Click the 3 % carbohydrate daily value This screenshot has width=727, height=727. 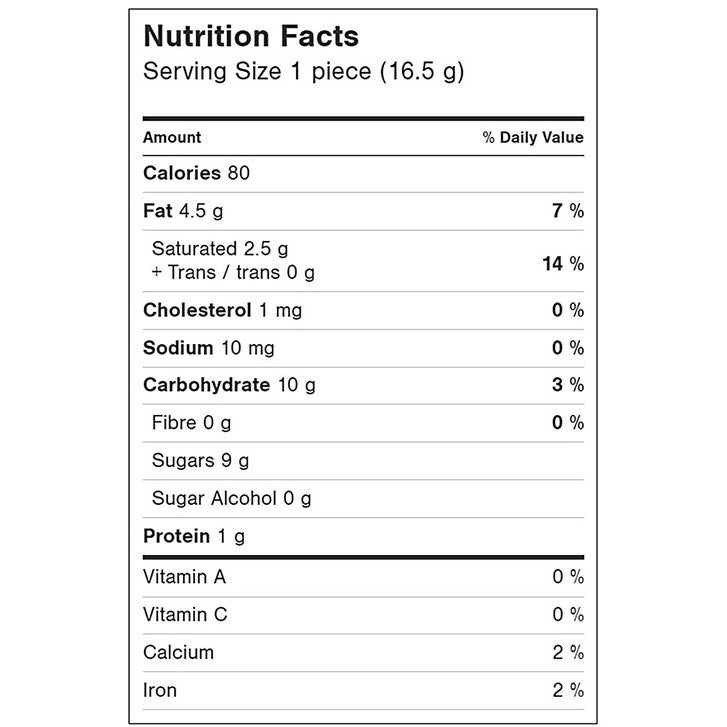[568, 385]
